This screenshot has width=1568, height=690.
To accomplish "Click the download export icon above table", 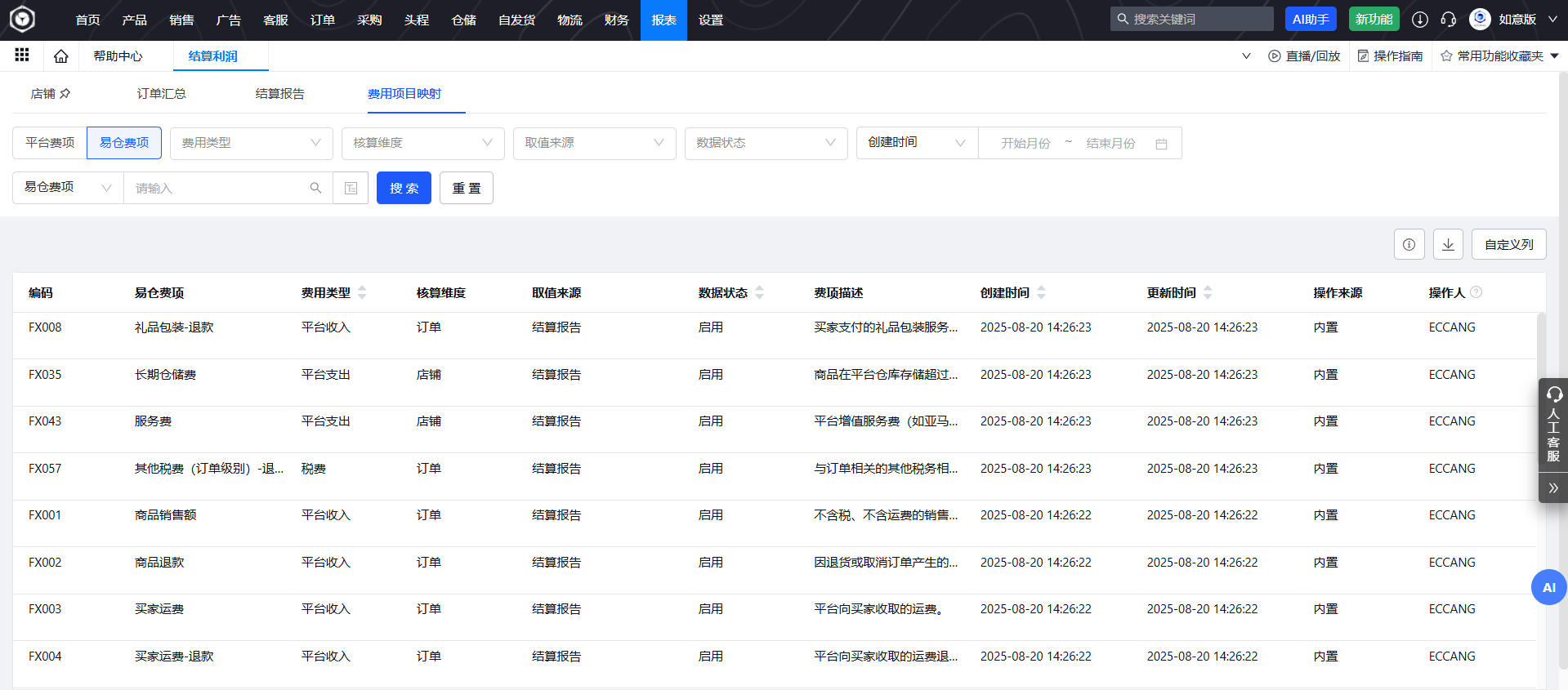I will 1448,244.
